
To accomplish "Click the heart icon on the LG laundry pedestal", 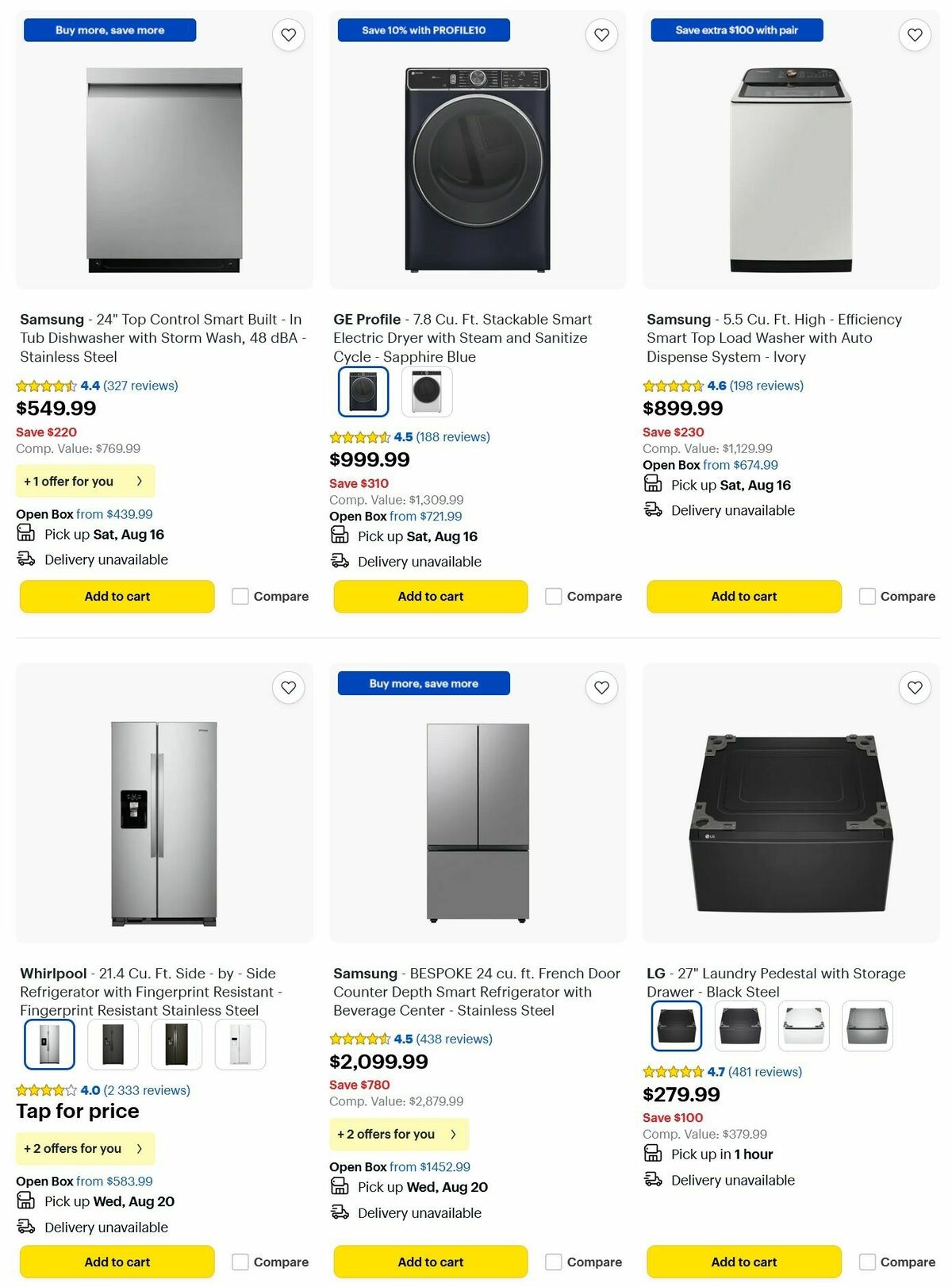I will pos(914,688).
